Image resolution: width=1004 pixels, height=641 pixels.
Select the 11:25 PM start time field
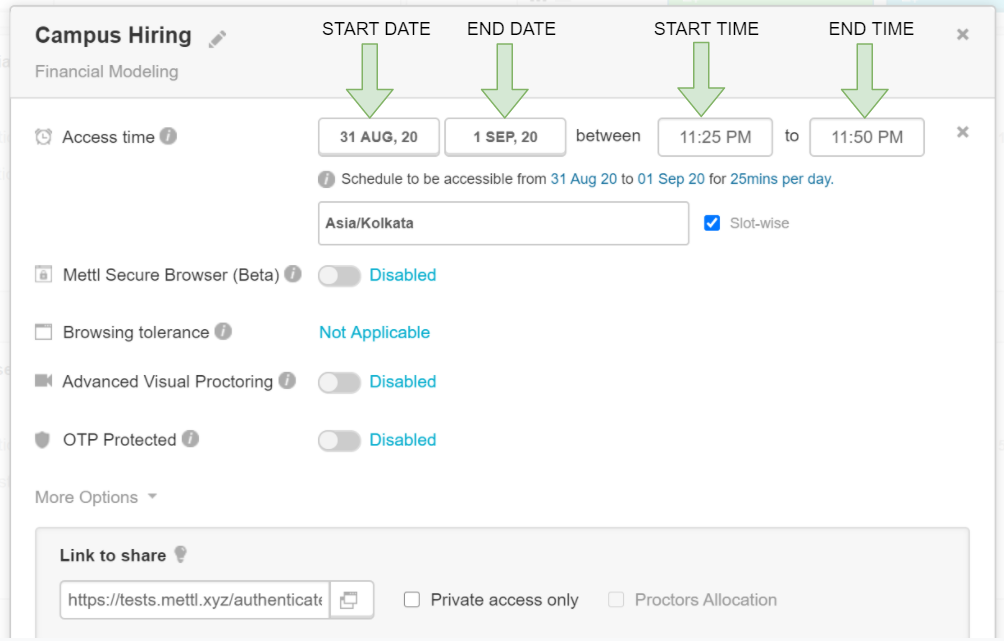[715, 136]
